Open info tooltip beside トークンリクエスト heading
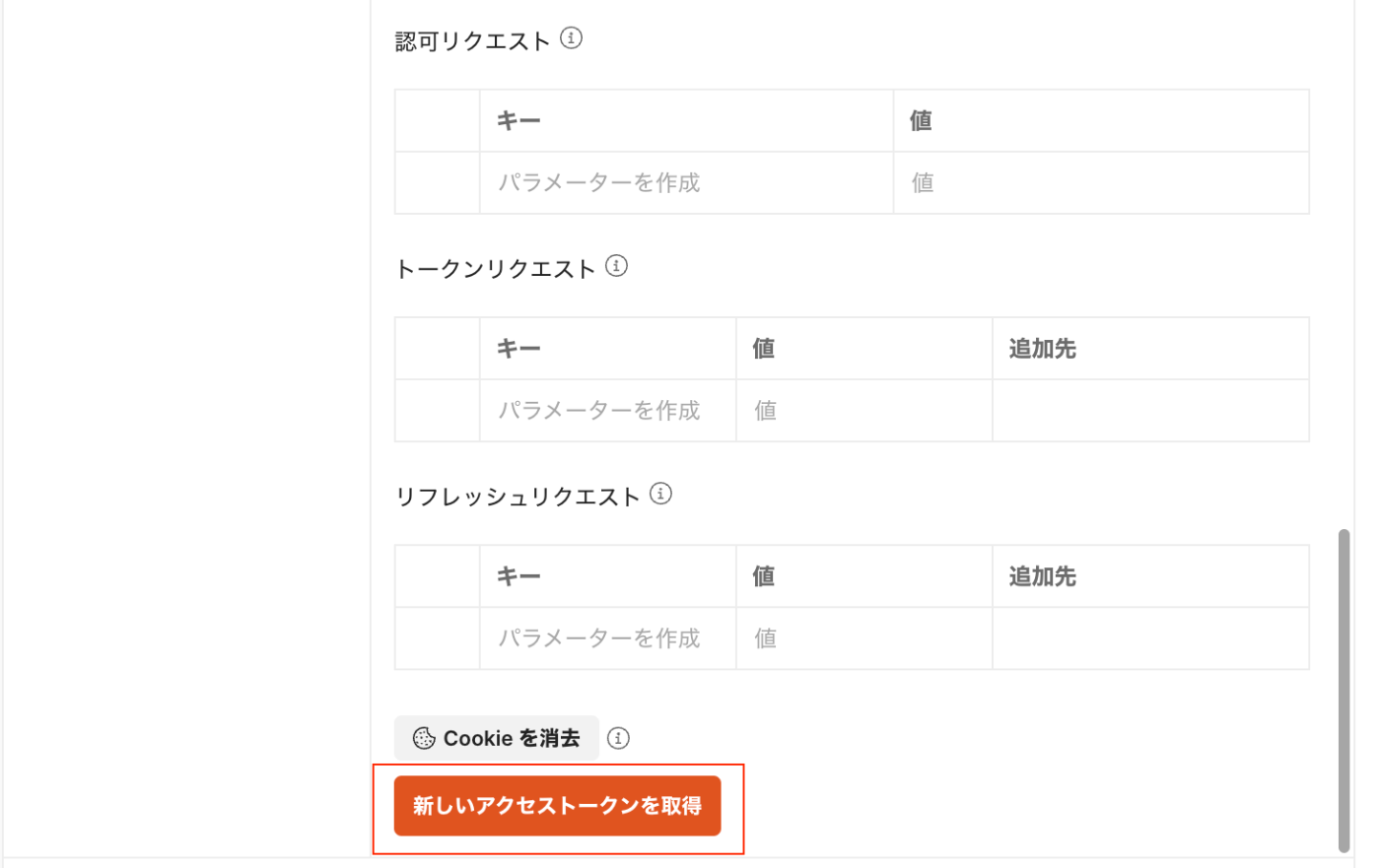This screenshot has height=868, width=1380. (x=616, y=266)
